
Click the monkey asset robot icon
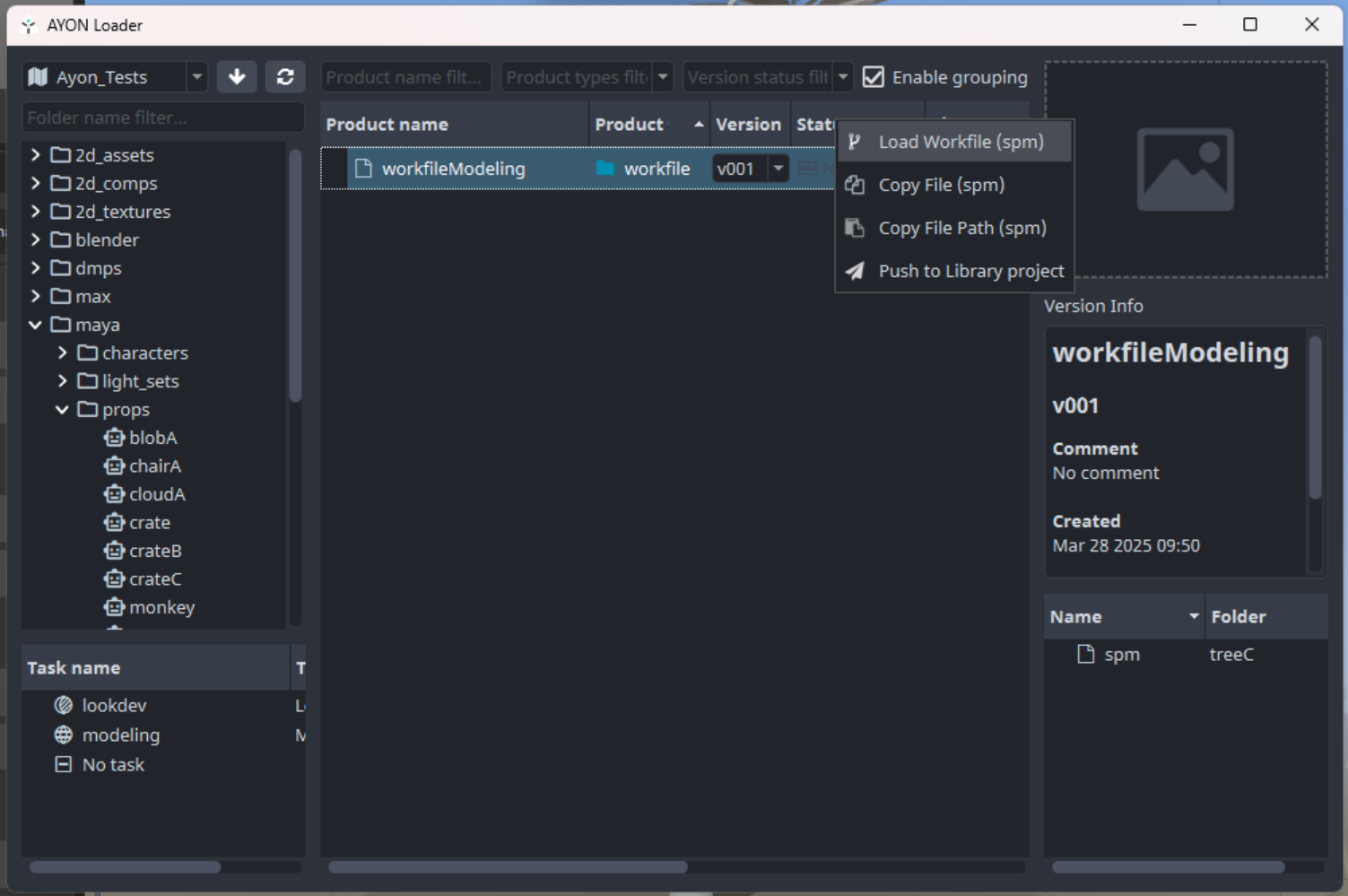coord(114,607)
